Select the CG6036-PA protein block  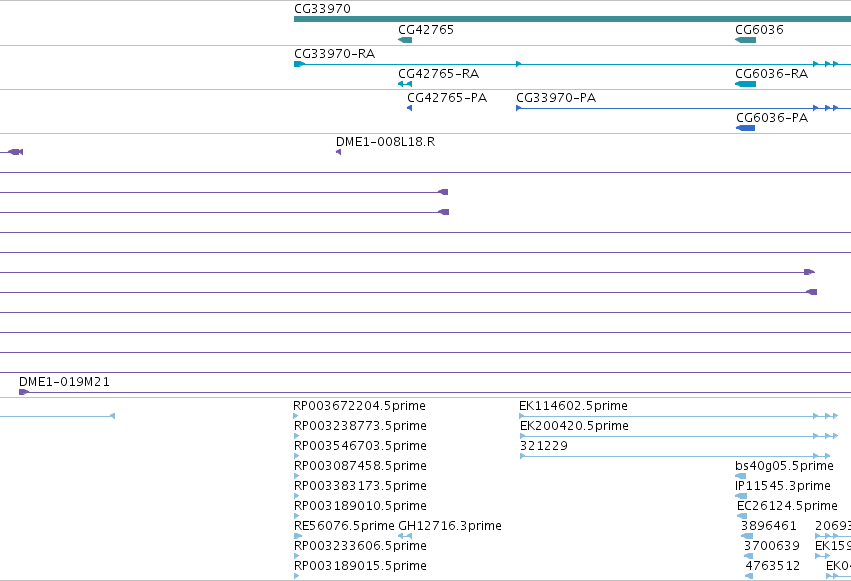tap(745, 128)
